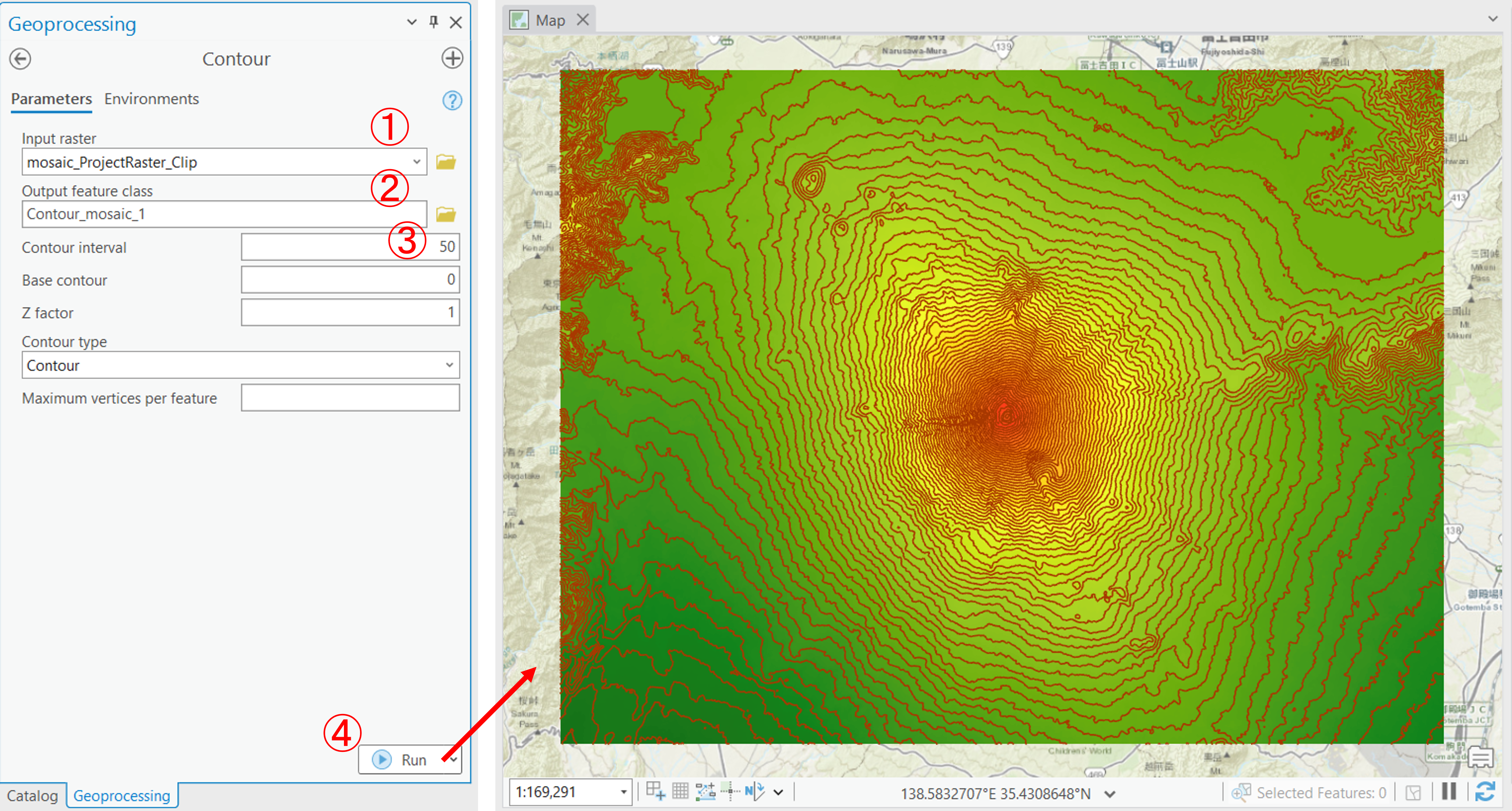Viewport: 1512px width, 811px height.
Task: Switch to the Environments tab
Action: 151,99
